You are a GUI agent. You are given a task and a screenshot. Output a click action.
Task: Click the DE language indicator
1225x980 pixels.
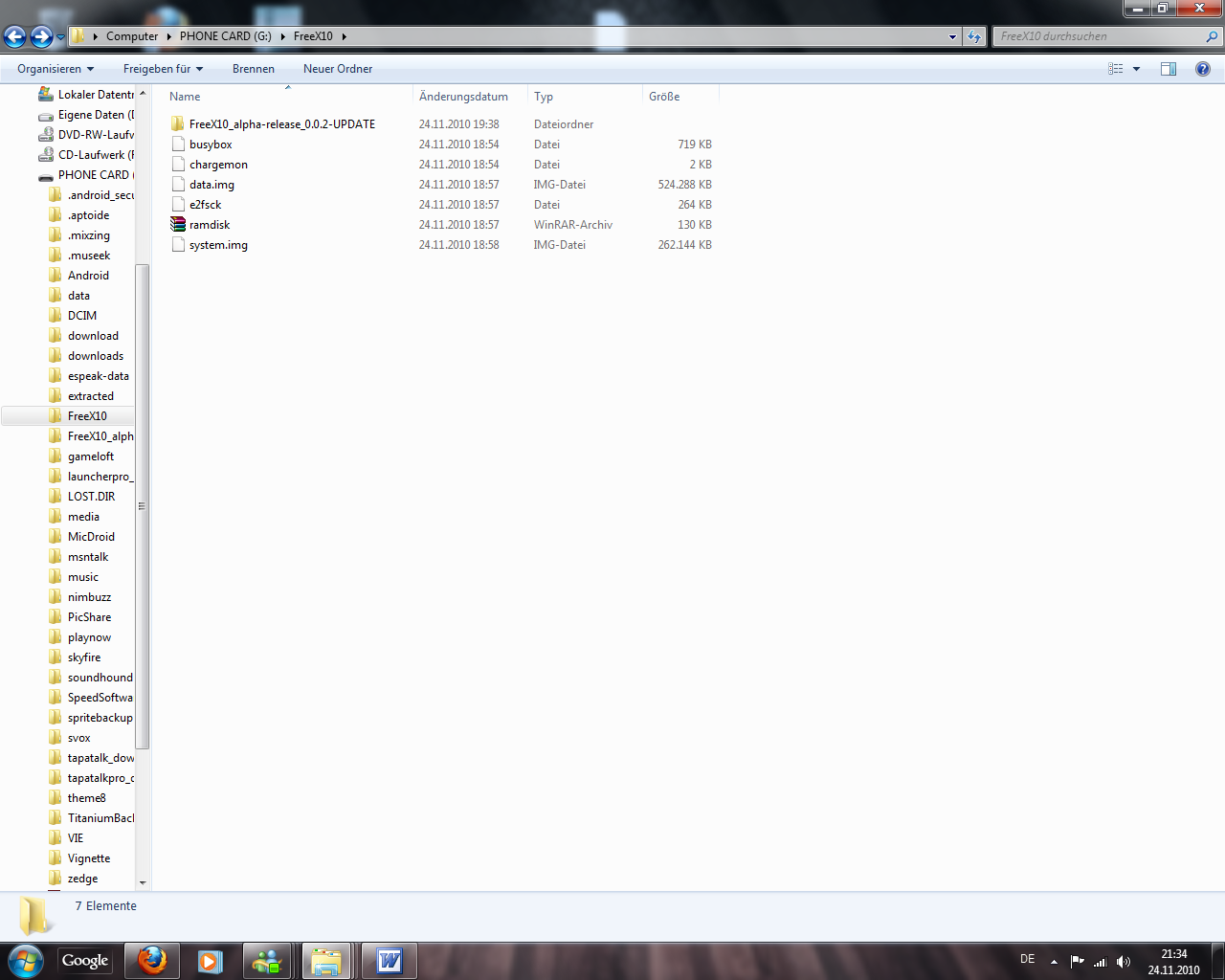1027,959
